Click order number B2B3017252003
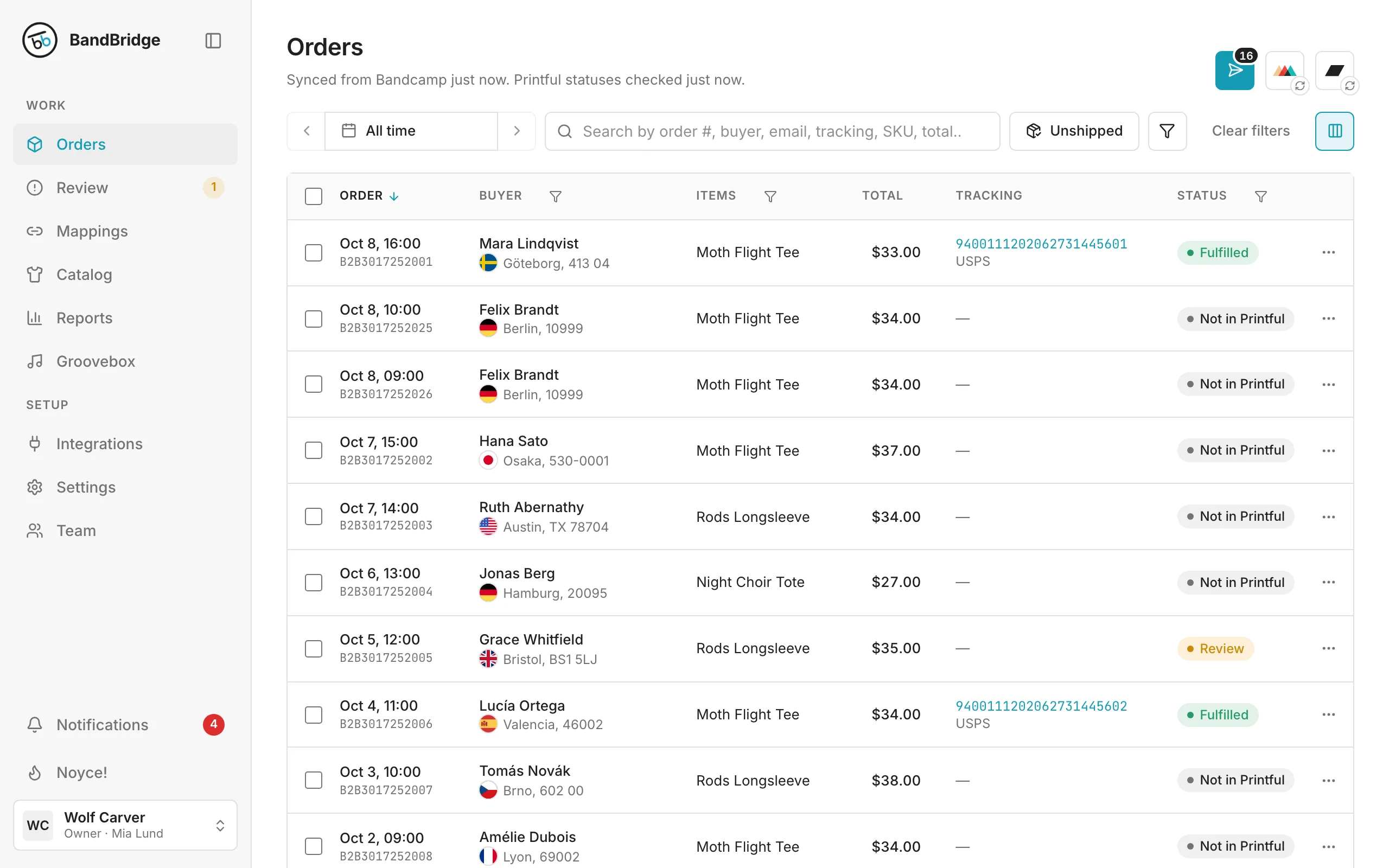1389x868 pixels. pyautogui.click(x=386, y=525)
